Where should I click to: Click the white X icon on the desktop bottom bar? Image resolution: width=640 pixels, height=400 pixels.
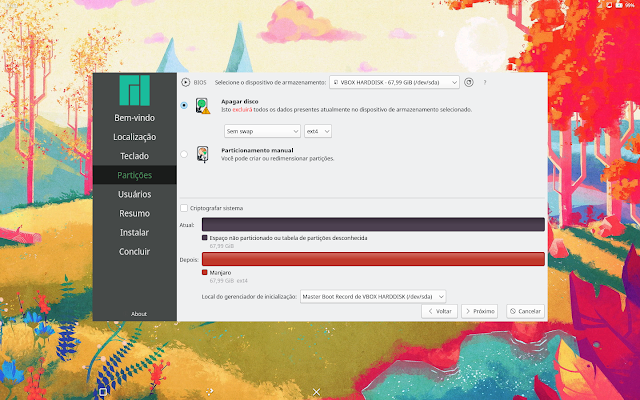coord(316,392)
